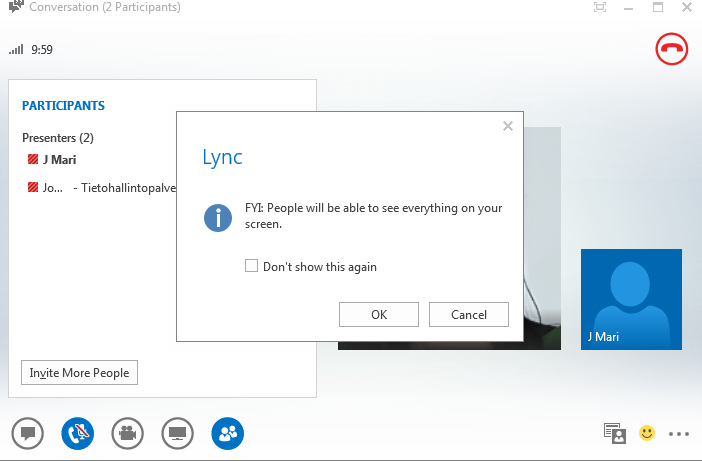Open the layout picker icon

(x=615, y=433)
